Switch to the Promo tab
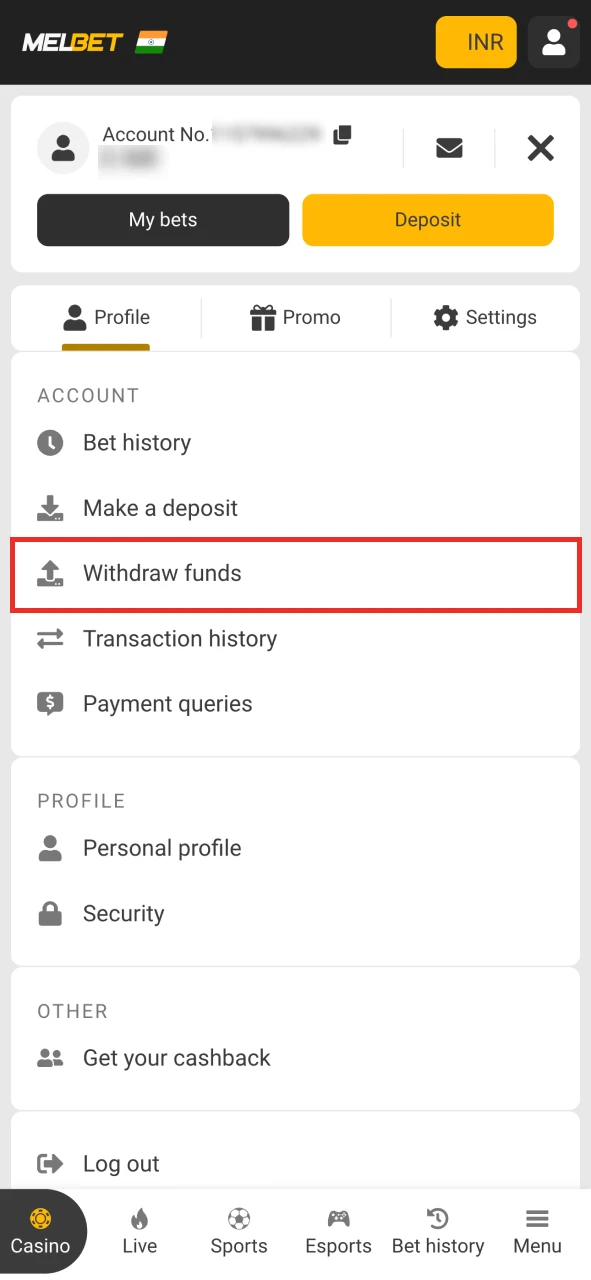591x1280 pixels. point(296,317)
